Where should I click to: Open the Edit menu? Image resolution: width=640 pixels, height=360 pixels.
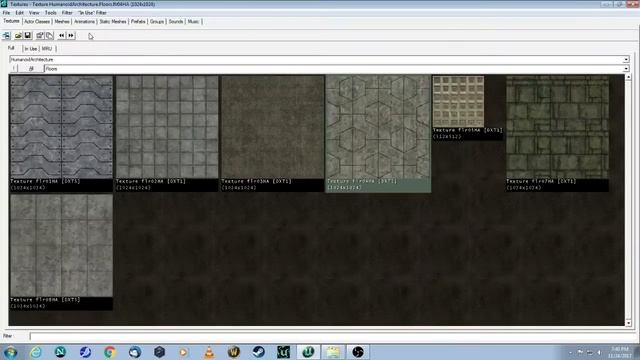click(x=19, y=13)
